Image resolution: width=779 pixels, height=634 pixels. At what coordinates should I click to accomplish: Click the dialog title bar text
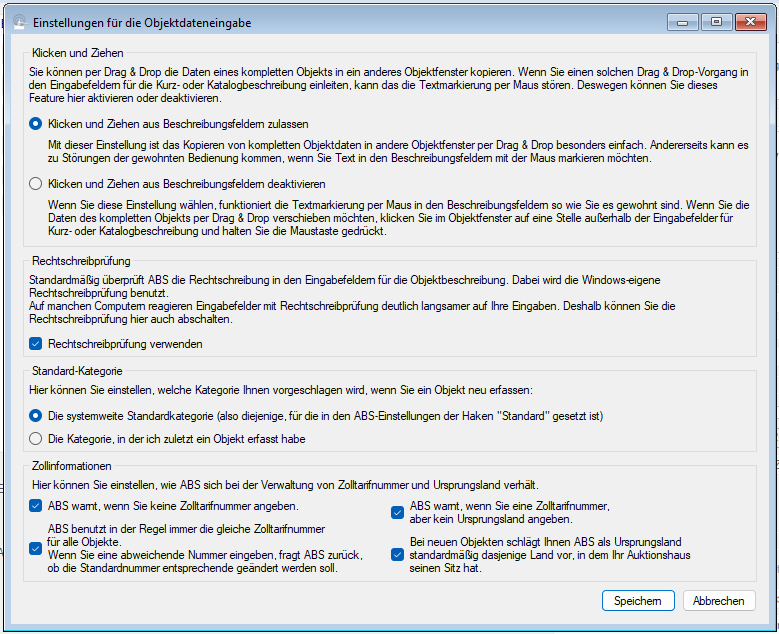[x=142, y=21]
